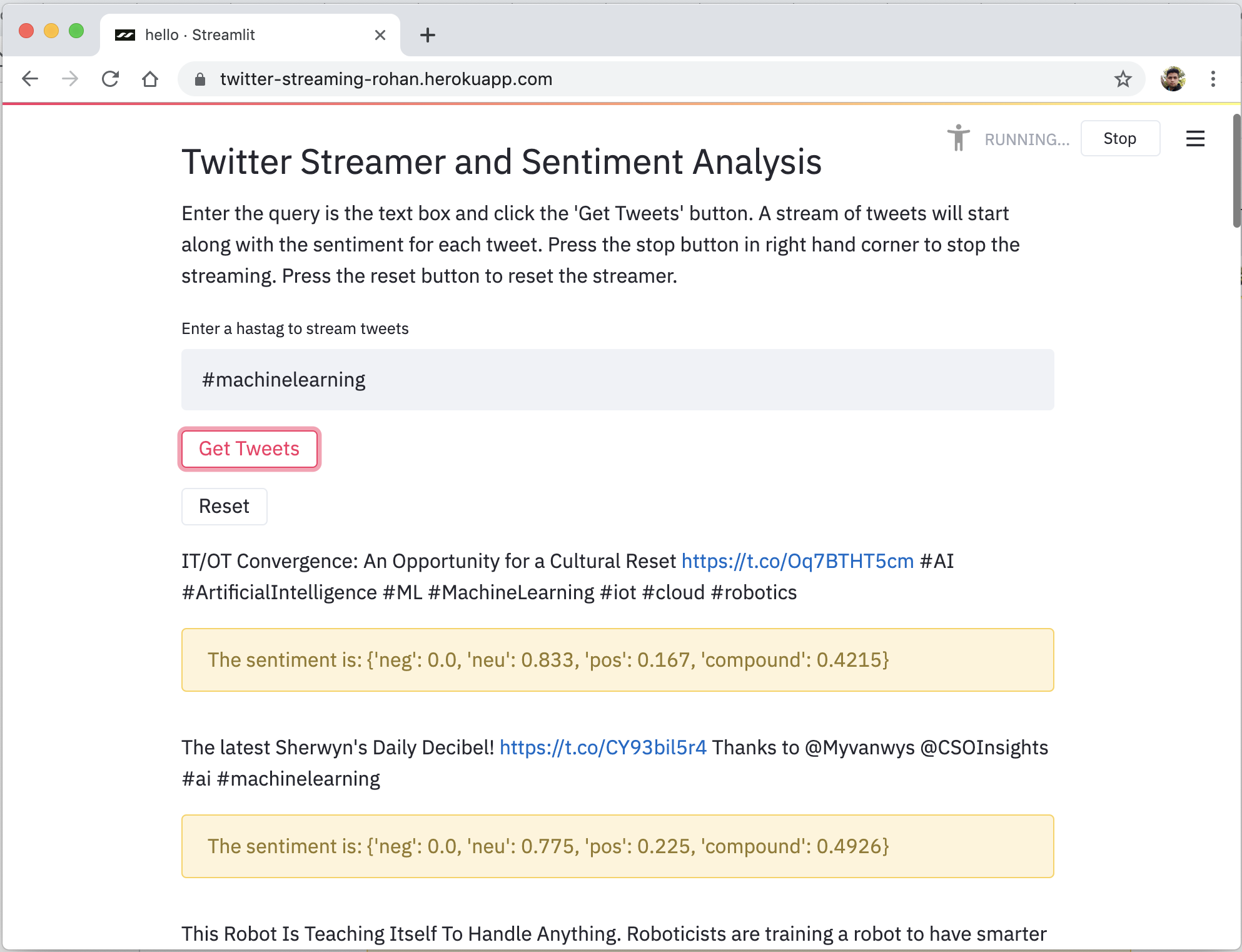This screenshot has height=952, width=1242.
Task: Click the Streamlit favicon on the tab
Action: (x=125, y=34)
